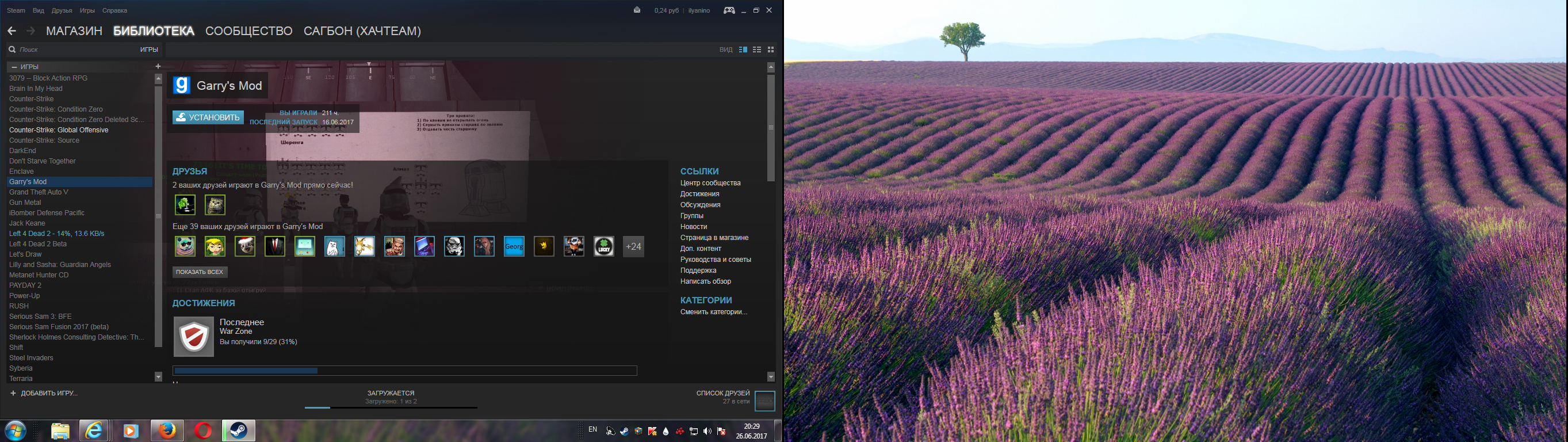Screen dimensions: 1568x442
Task: Open the War Zone achievement shield icon
Action: pos(194,336)
